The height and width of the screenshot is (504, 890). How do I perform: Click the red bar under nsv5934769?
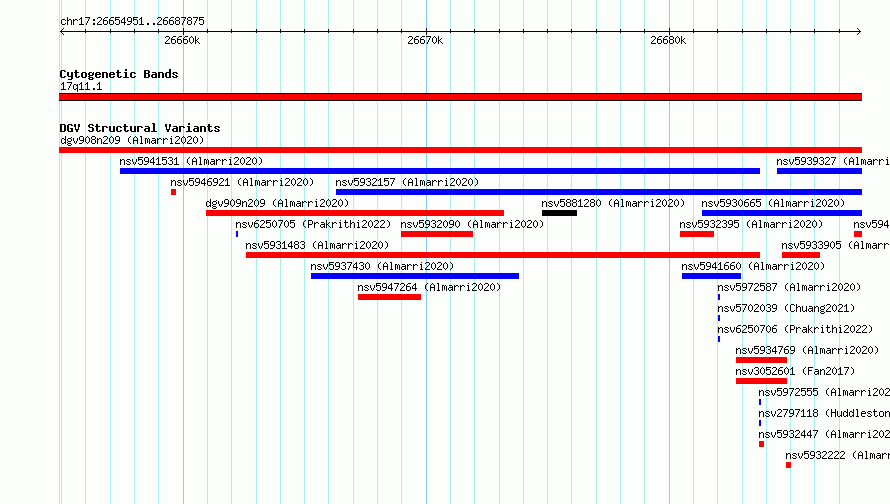pos(762,360)
